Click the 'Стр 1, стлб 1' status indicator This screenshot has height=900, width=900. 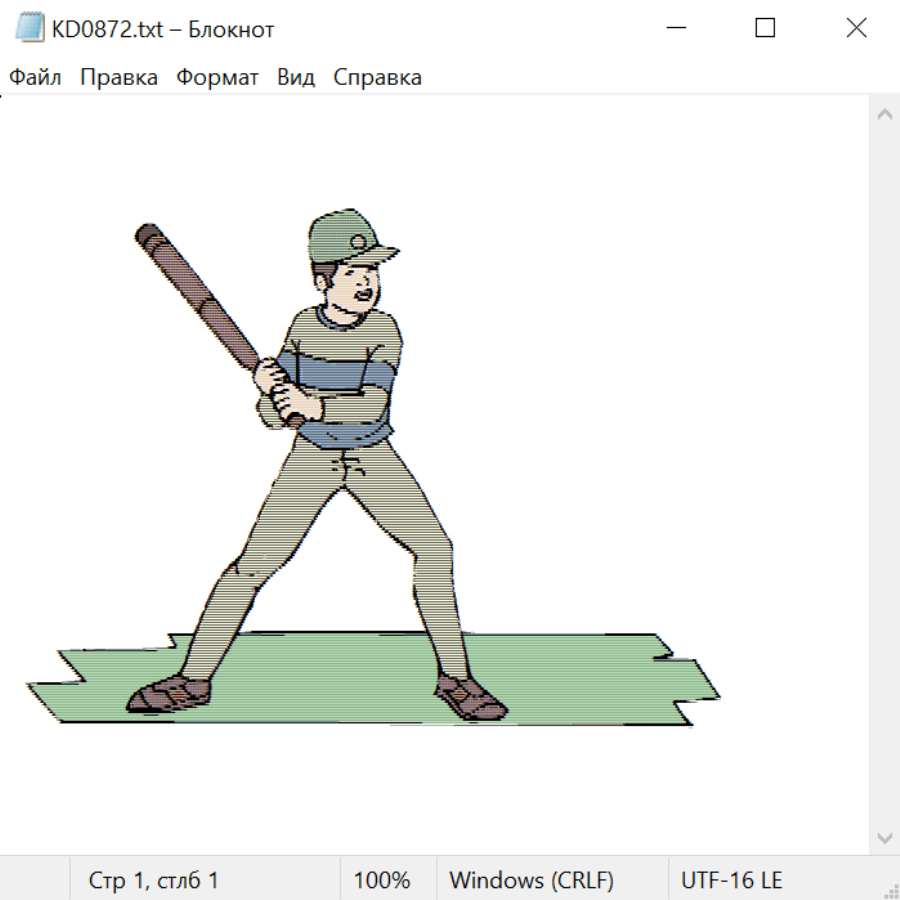pyautogui.click(x=153, y=881)
